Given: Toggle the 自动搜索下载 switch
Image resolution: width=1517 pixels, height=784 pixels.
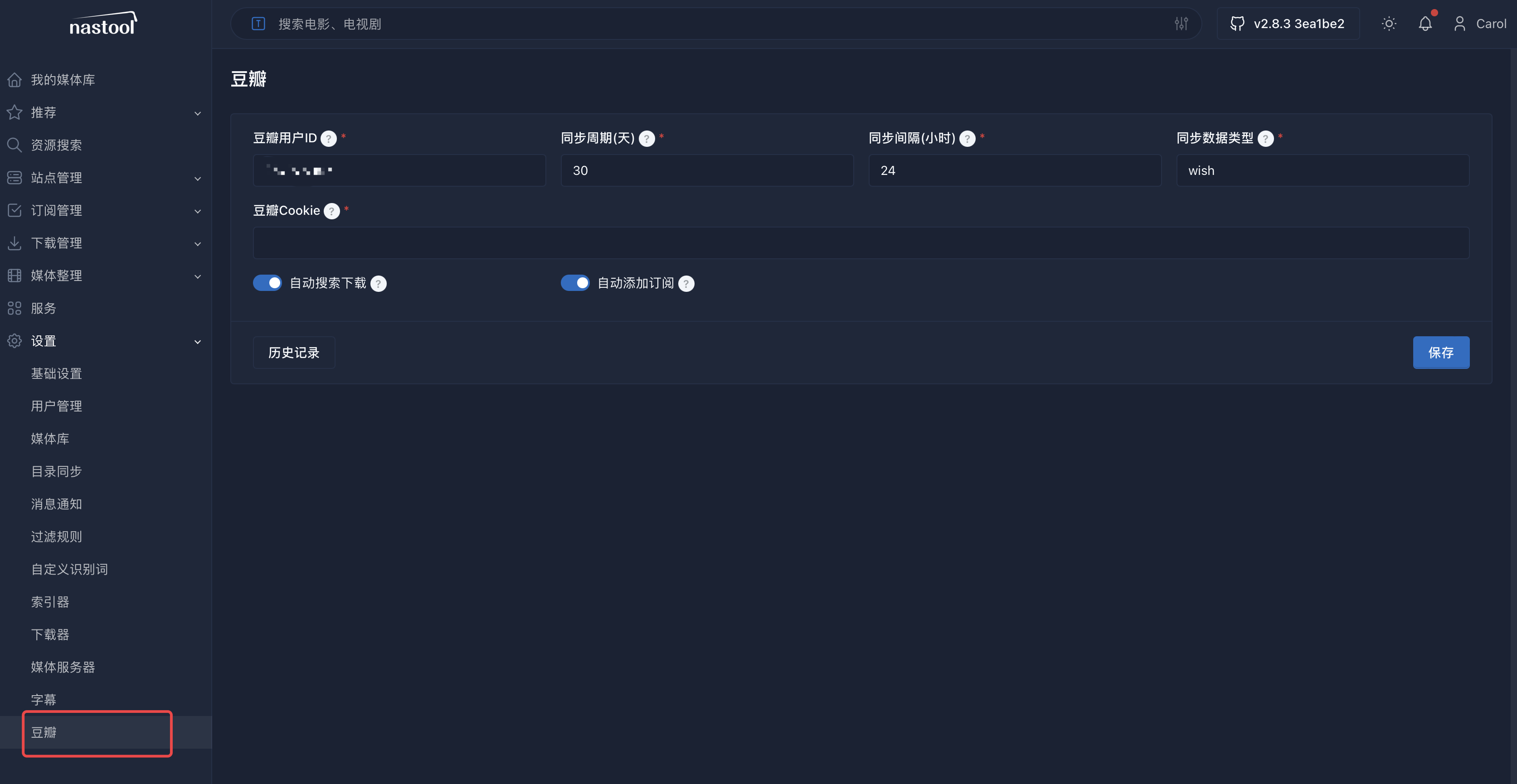Looking at the screenshot, I should [x=268, y=283].
